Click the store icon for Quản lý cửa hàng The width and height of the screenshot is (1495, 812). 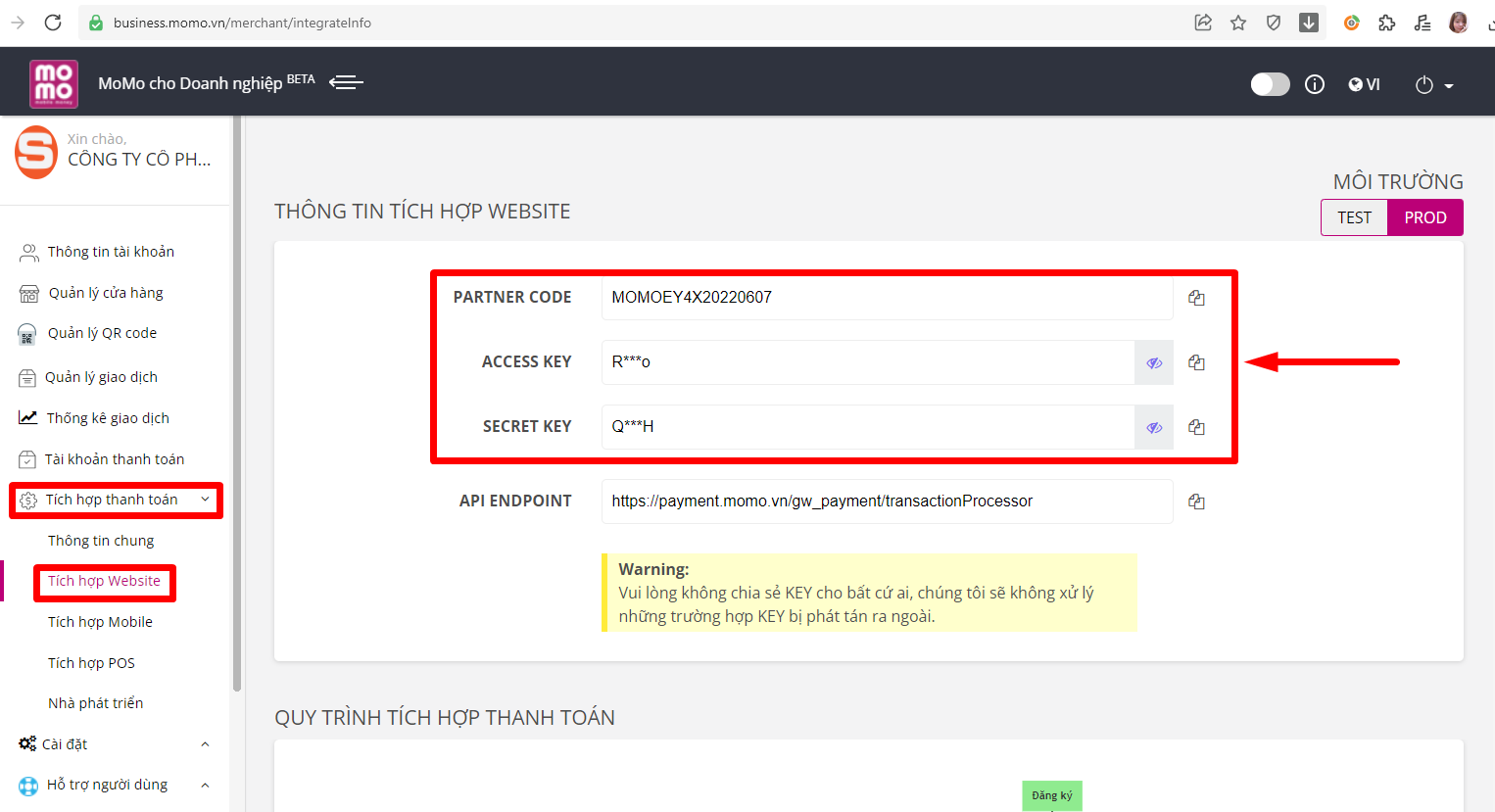(29, 294)
